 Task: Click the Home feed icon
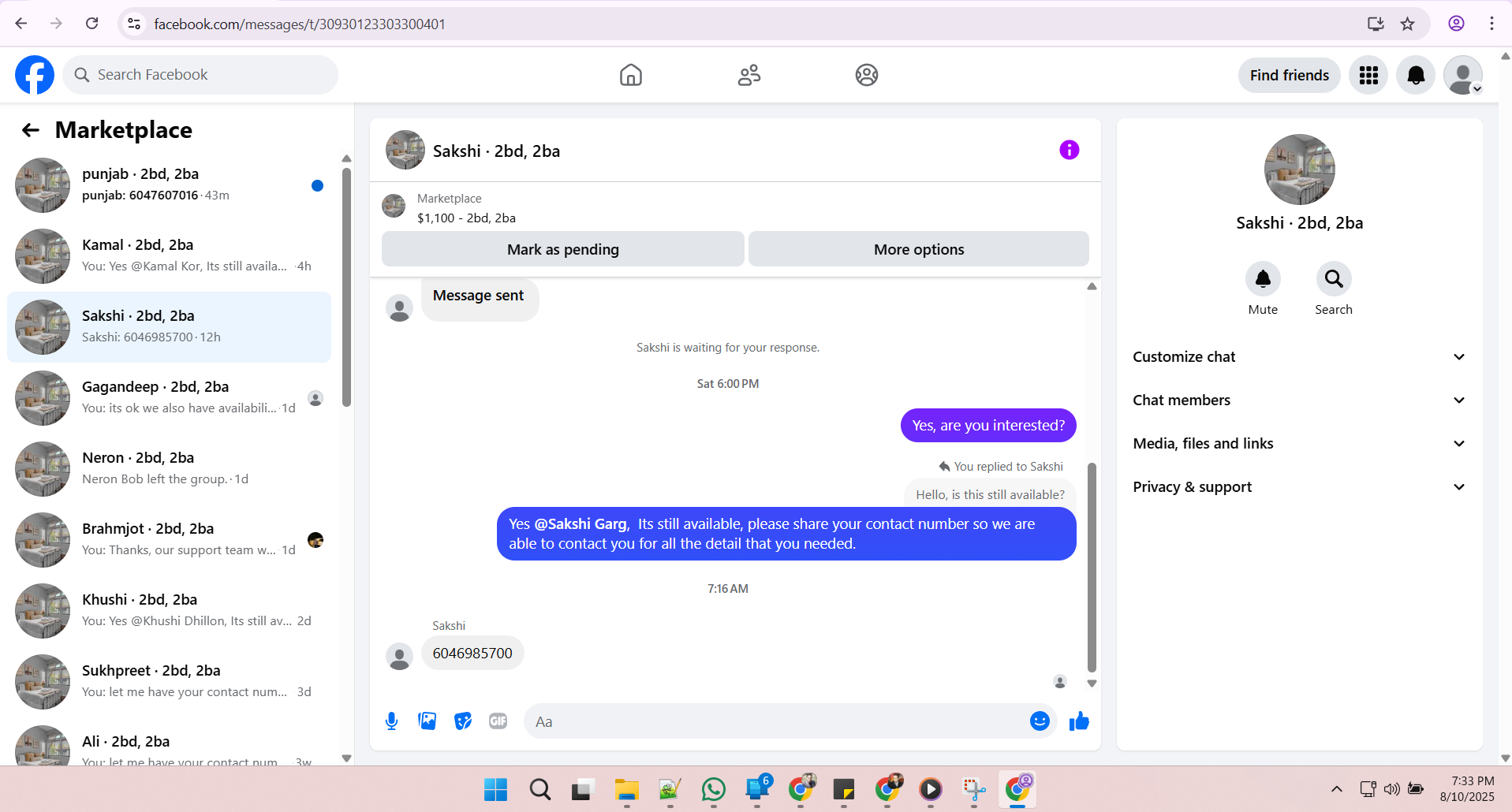coord(631,75)
